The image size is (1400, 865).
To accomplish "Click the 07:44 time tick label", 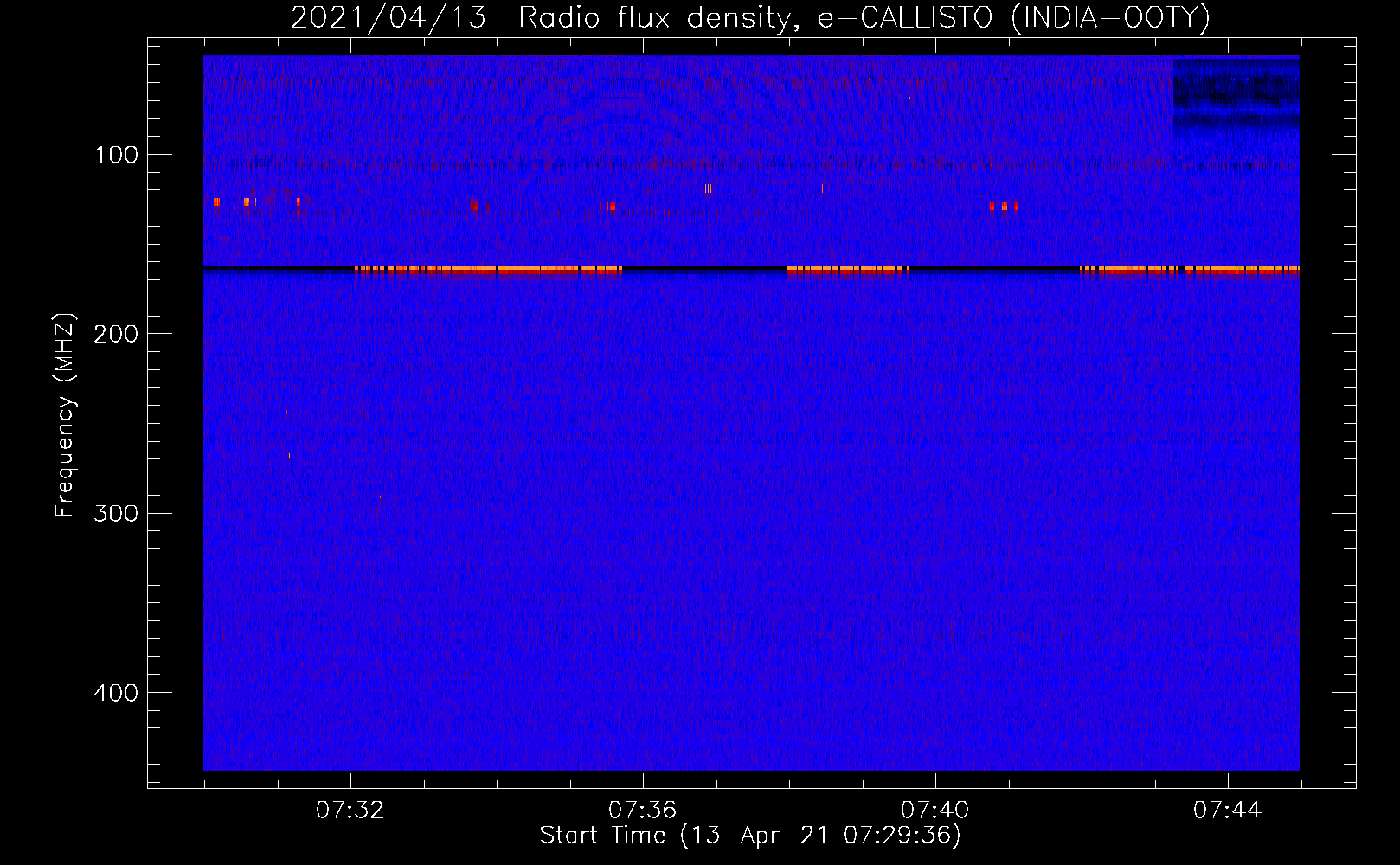I will [1227, 811].
